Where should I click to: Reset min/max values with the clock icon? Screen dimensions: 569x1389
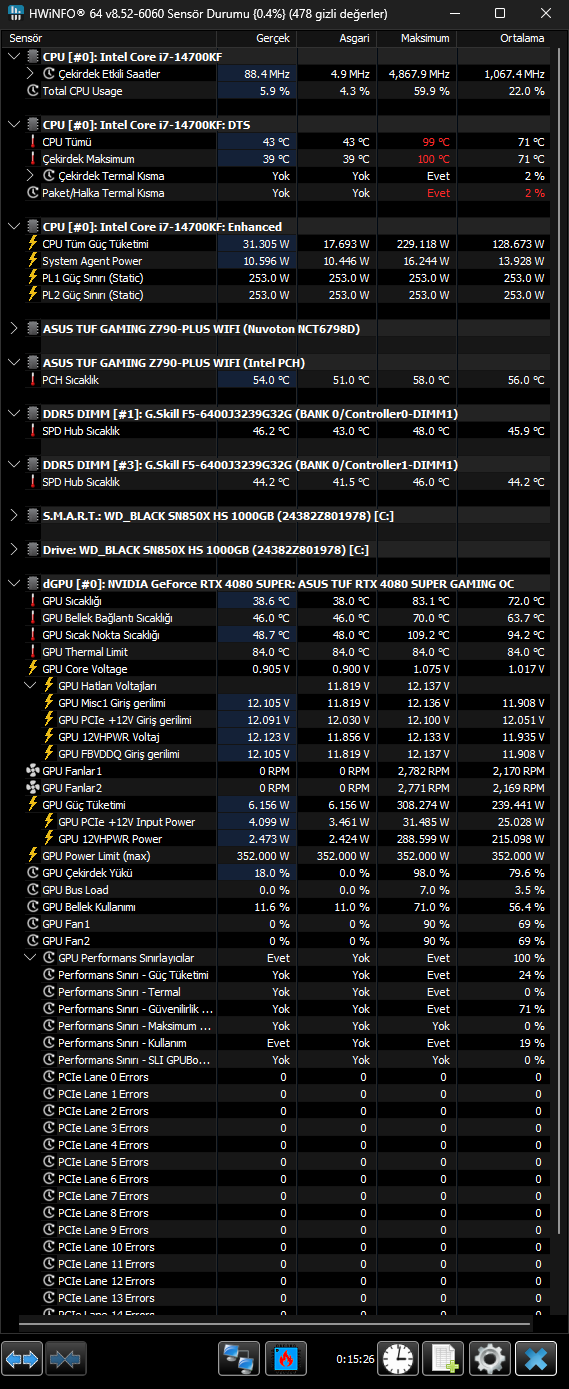click(x=398, y=1359)
